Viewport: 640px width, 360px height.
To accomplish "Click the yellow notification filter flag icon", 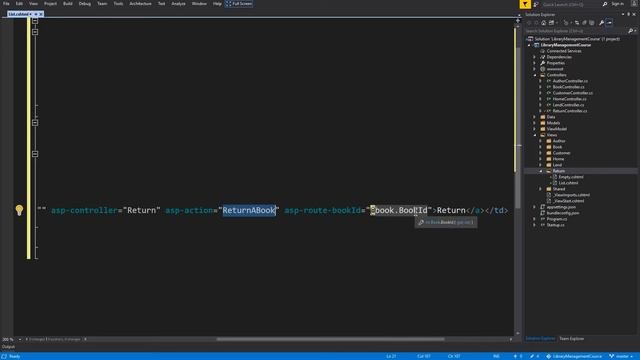I will pyautogui.click(x=525, y=4).
